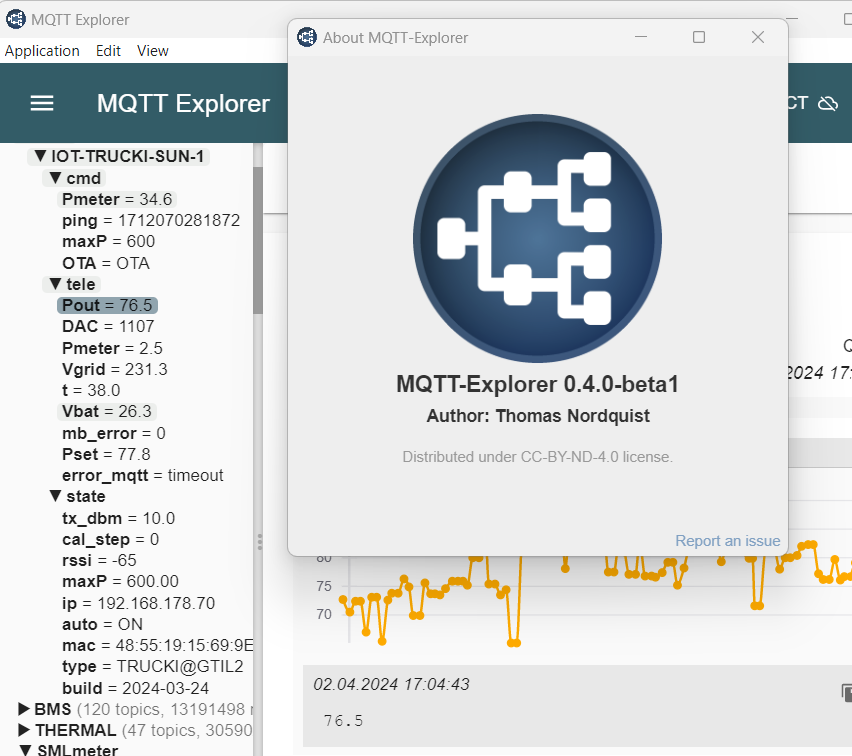The height and width of the screenshot is (756, 852).
Task: Select the Vgrid = 231.3 topic
Action: 115,370
